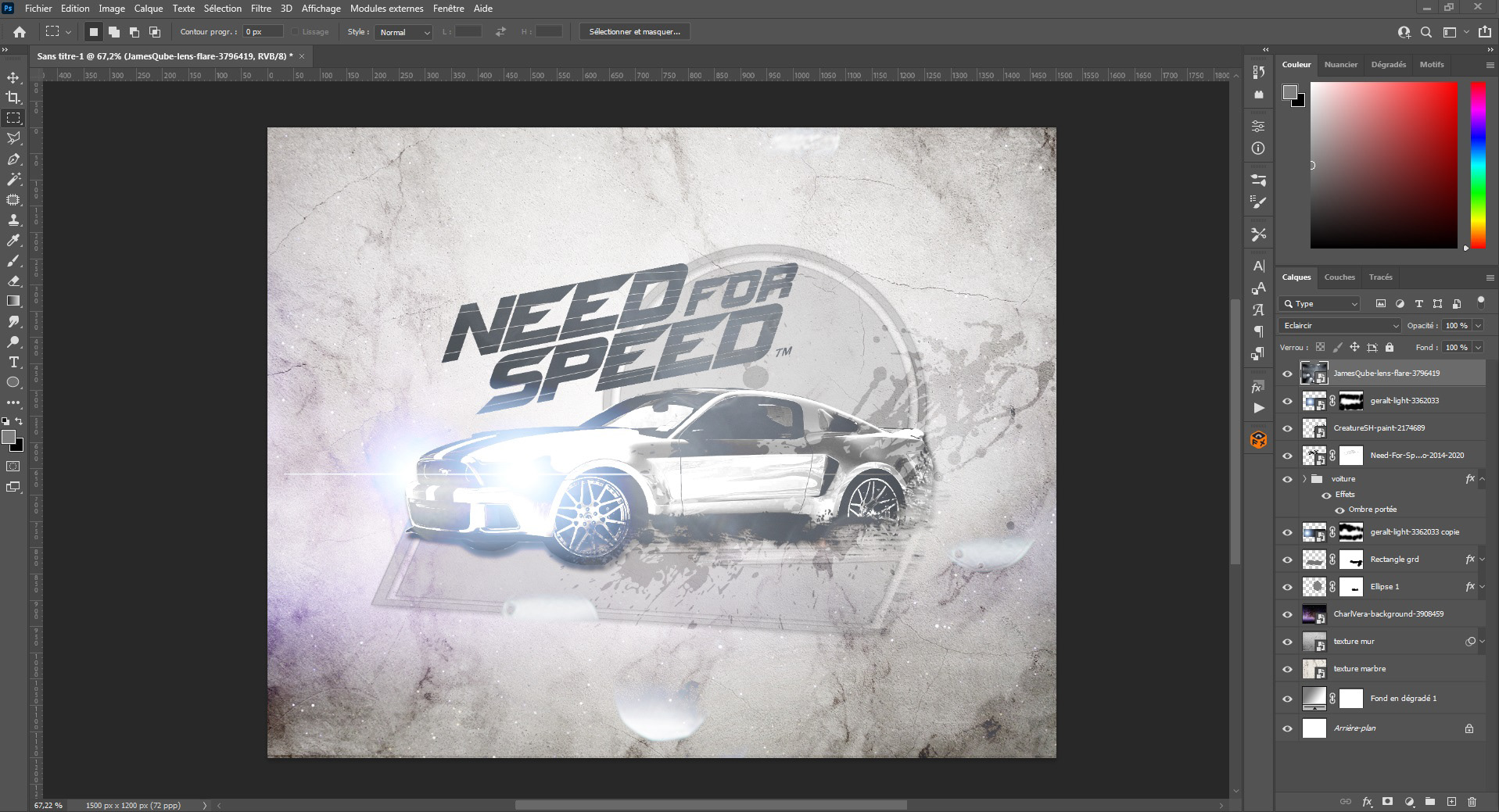Hide the Rectangle grd layer
The height and width of the screenshot is (812, 1499).
click(x=1287, y=560)
